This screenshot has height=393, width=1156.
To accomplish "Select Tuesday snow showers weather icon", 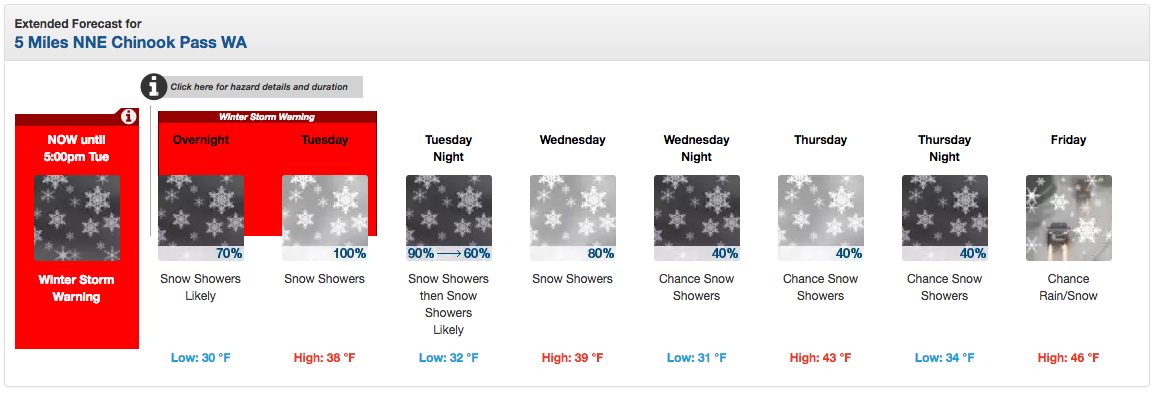I will (324, 218).
